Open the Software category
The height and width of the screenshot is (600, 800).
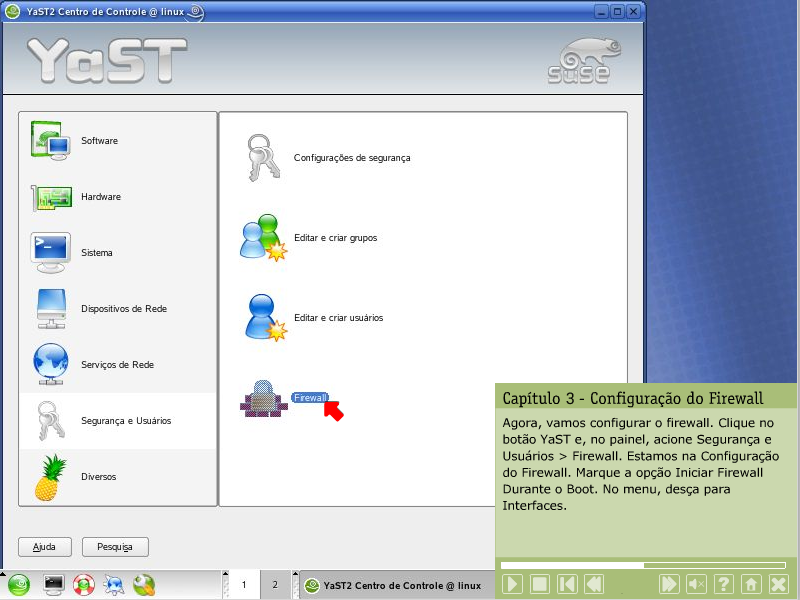(98, 141)
